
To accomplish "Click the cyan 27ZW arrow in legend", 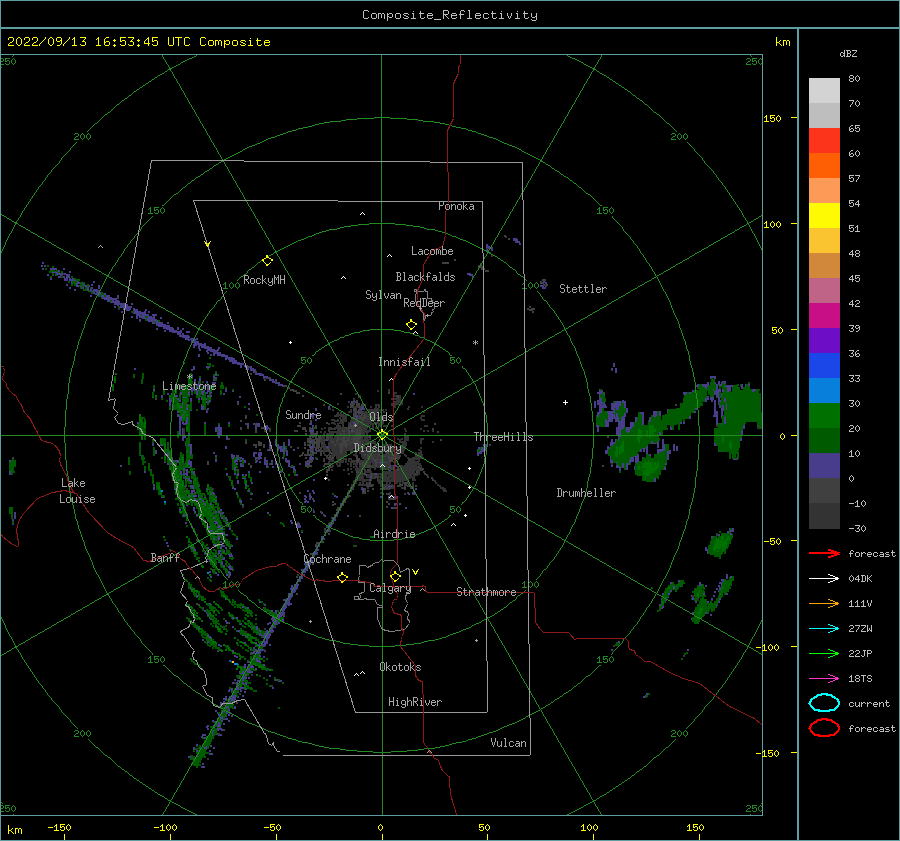I will pyautogui.click(x=824, y=629).
